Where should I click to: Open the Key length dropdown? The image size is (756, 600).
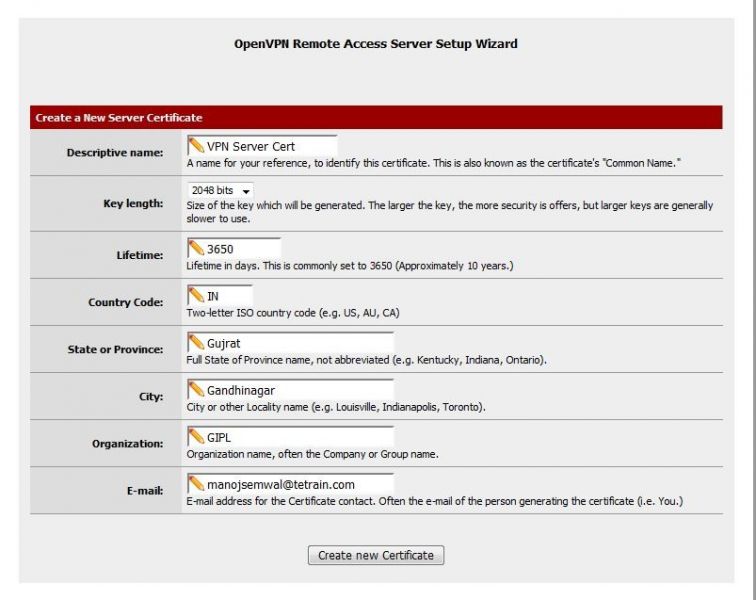pyautogui.click(x=220, y=191)
